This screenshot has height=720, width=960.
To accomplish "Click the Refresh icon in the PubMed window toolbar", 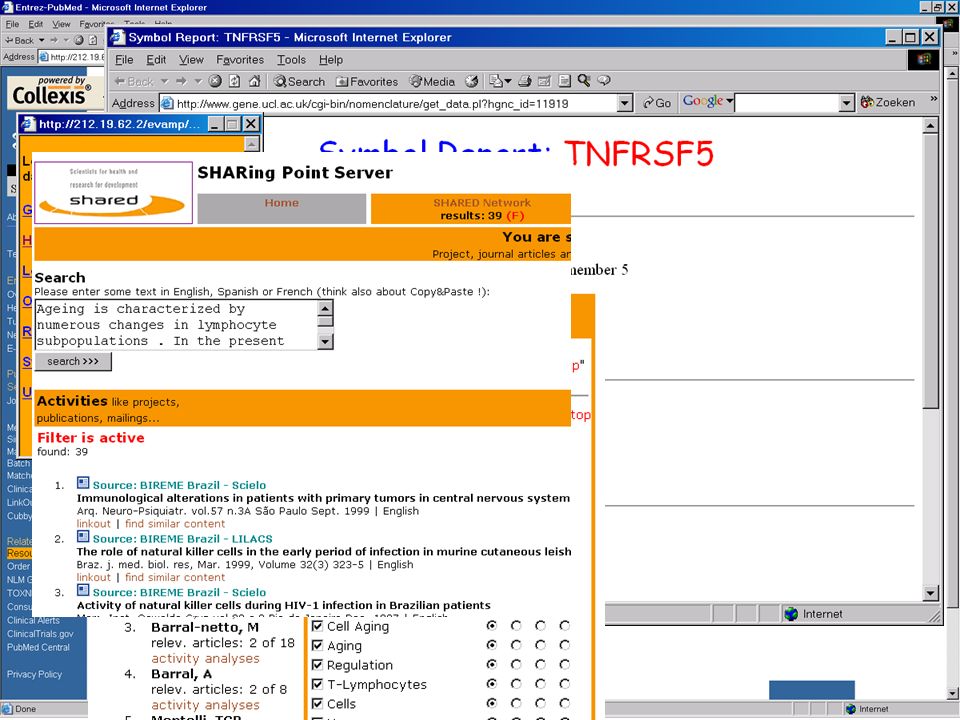I will (92, 40).
